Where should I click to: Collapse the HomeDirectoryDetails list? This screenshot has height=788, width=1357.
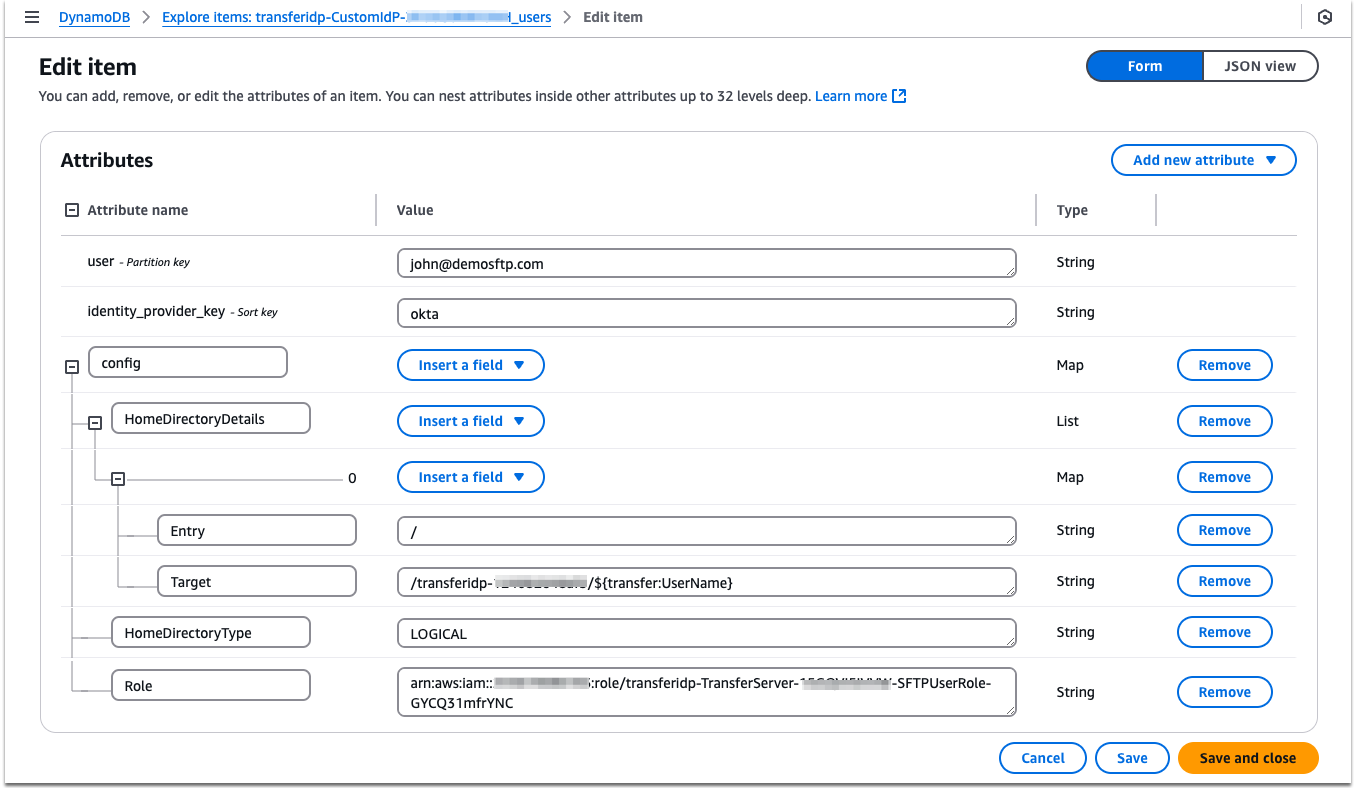click(95, 421)
